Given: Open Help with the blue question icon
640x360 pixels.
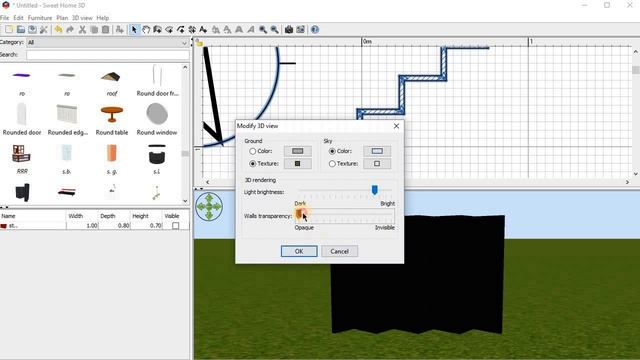Looking at the screenshot, I should [315, 29].
